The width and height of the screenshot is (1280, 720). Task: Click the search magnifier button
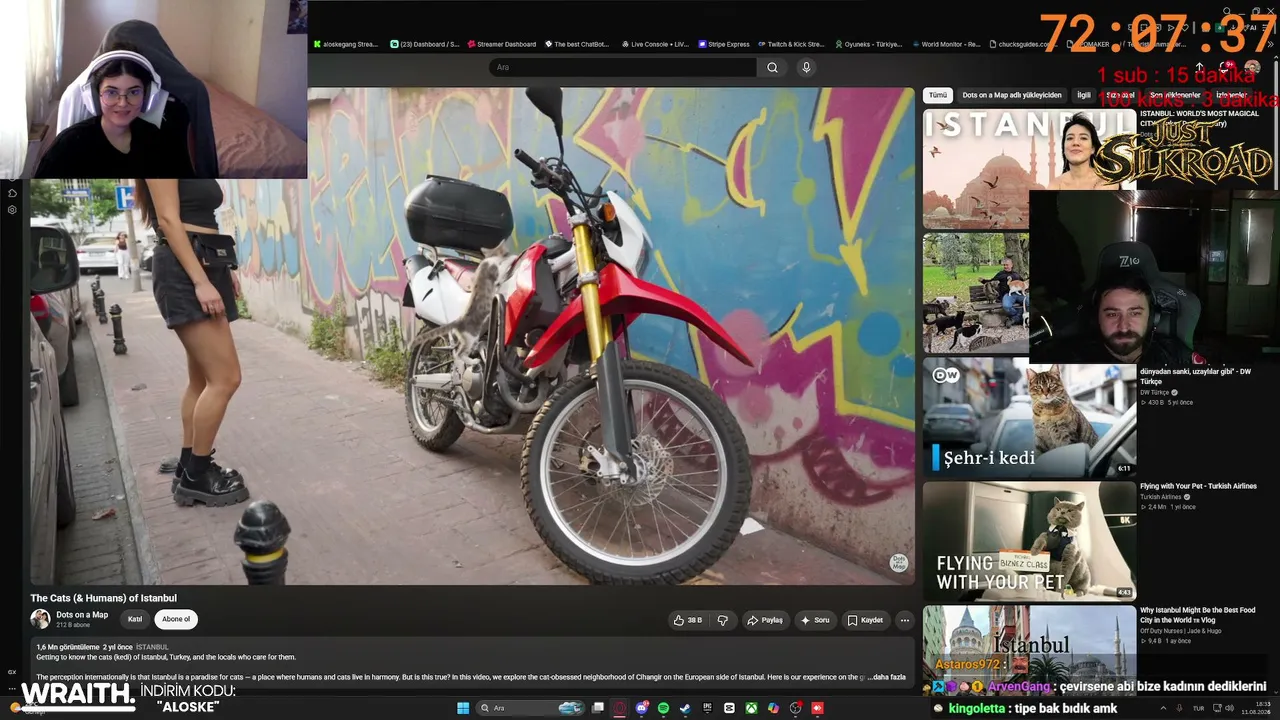[x=772, y=67]
